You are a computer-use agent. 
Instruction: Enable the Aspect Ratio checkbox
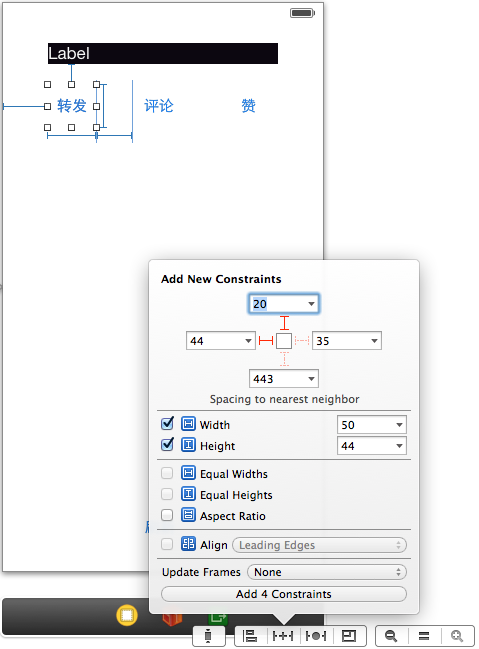pos(167,515)
